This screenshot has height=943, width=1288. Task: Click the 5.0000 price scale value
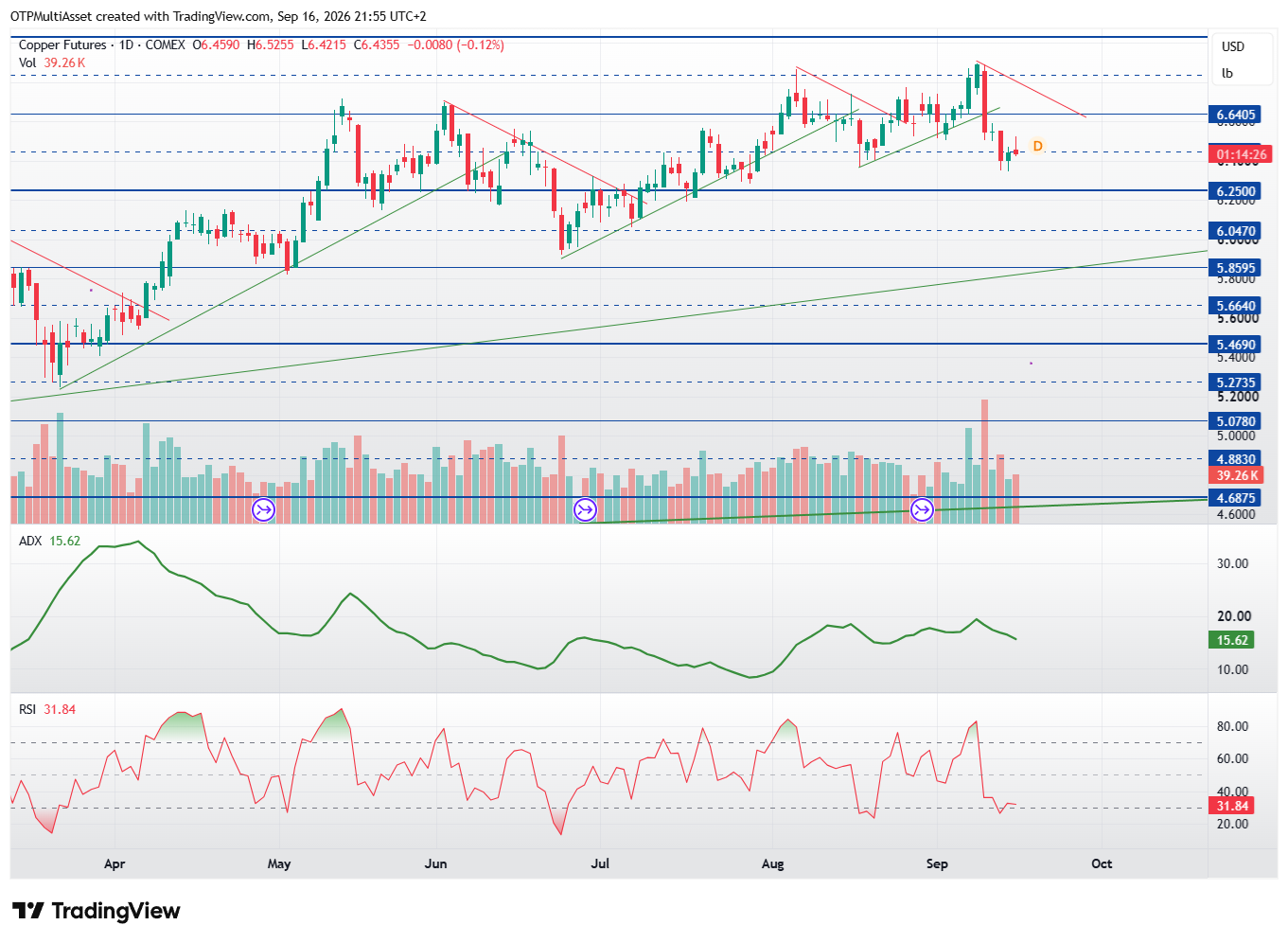pos(1237,436)
